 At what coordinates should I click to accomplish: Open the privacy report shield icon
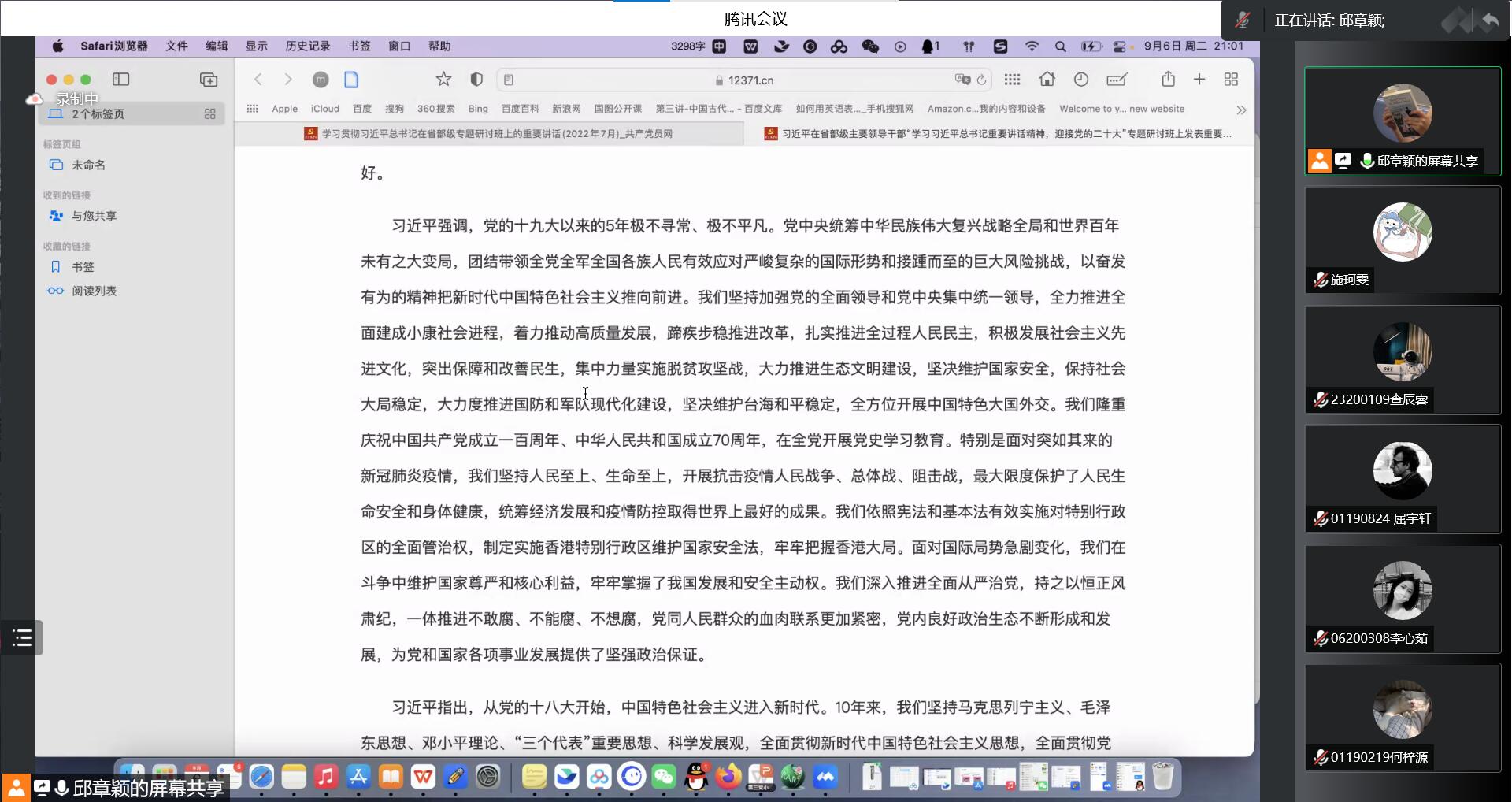pyautogui.click(x=476, y=80)
